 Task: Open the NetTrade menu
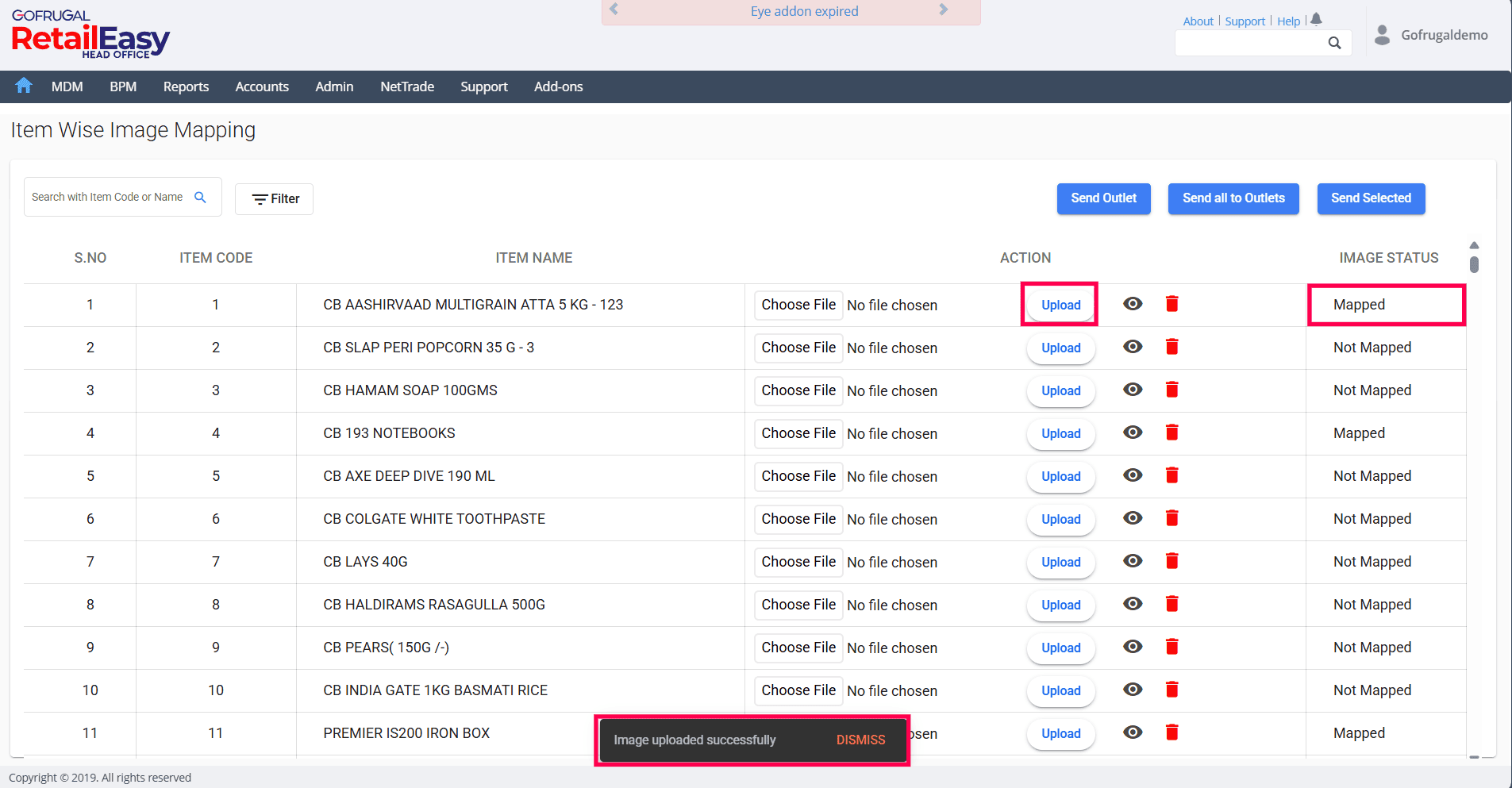407,86
